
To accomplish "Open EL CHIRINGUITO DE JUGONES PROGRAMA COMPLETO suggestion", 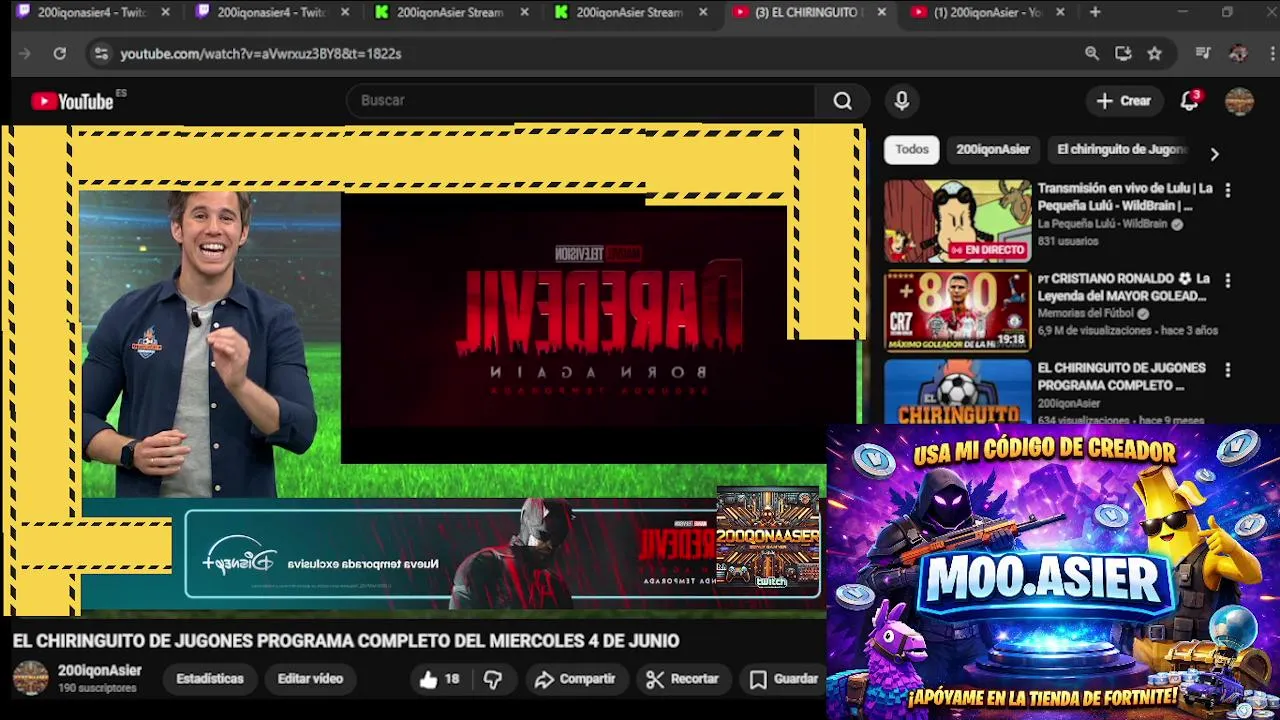I will 1121,376.
